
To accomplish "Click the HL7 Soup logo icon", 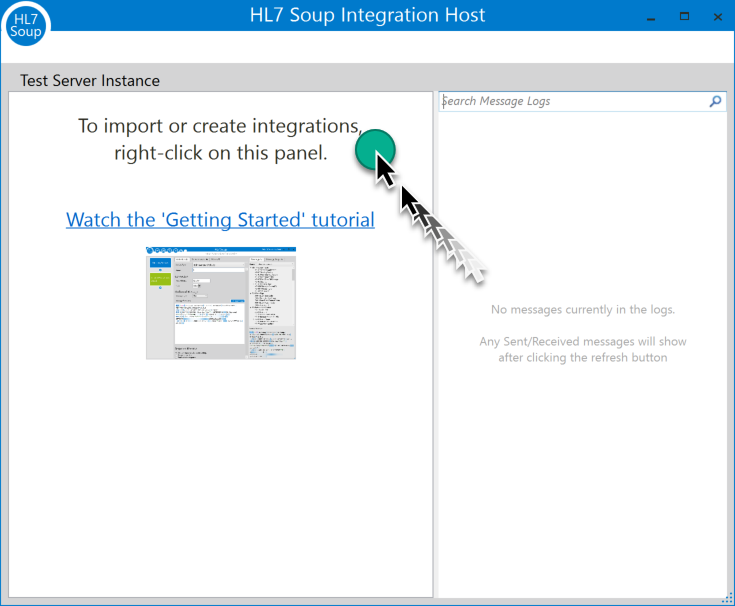I will (26, 25).
